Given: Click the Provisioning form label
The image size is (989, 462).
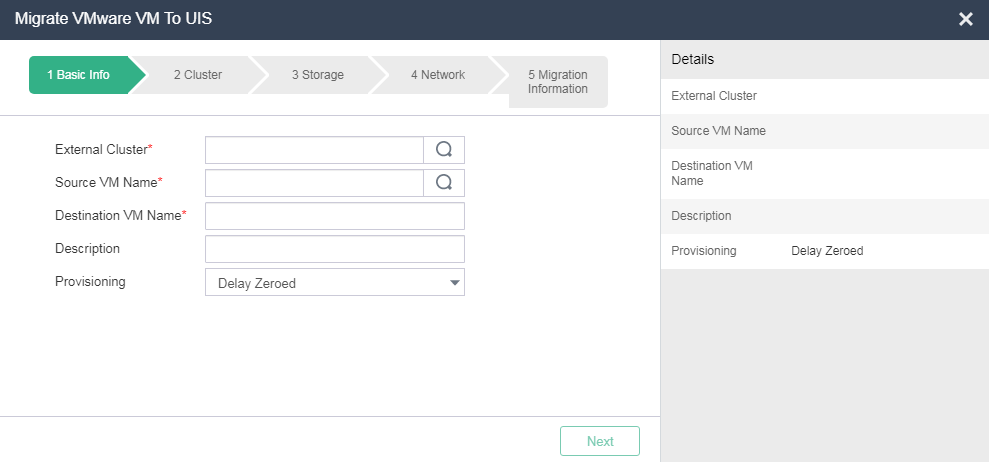Looking at the screenshot, I should [x=90, y=281].
